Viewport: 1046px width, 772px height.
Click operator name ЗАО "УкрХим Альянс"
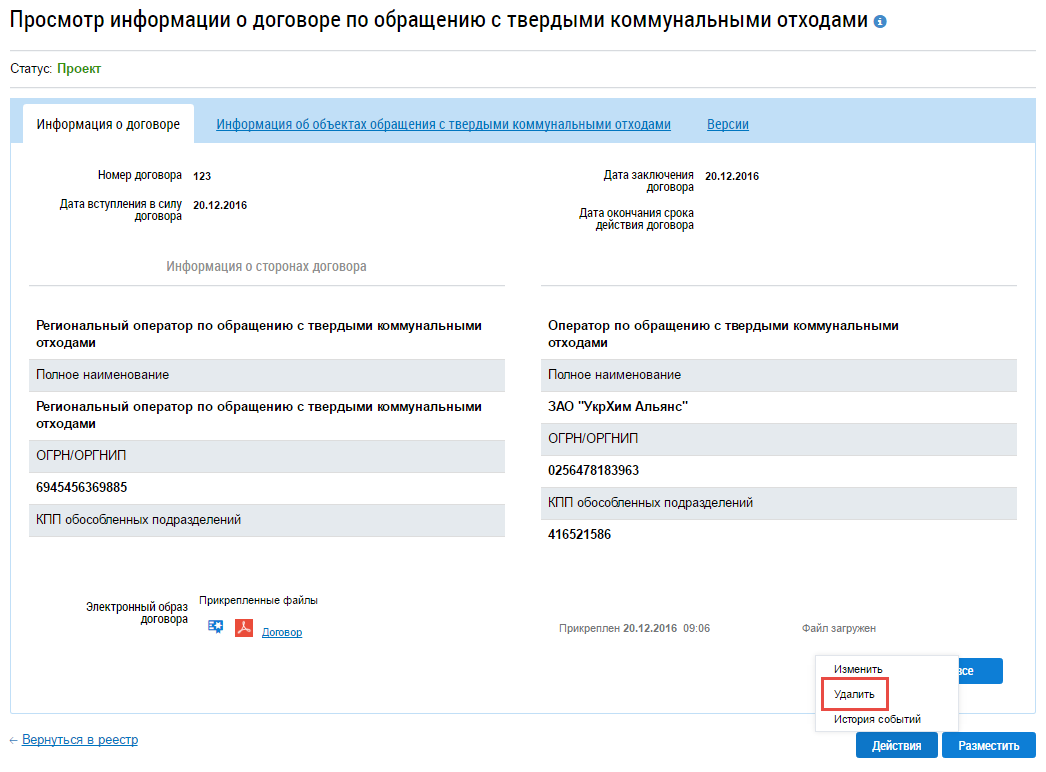pyautogui.click(x=618, y=406)
